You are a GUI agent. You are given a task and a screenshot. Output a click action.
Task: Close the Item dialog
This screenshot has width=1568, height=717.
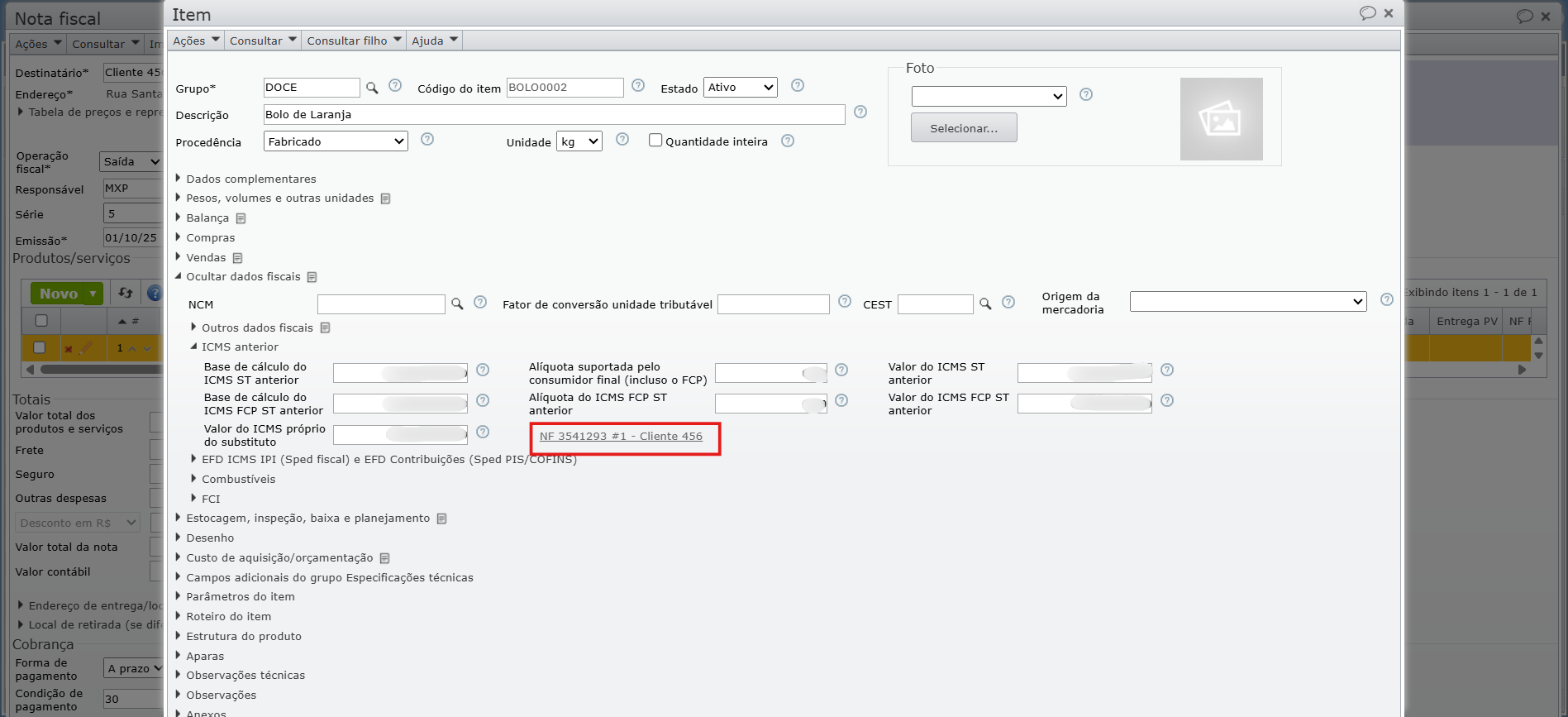[x=1389, y=13]
